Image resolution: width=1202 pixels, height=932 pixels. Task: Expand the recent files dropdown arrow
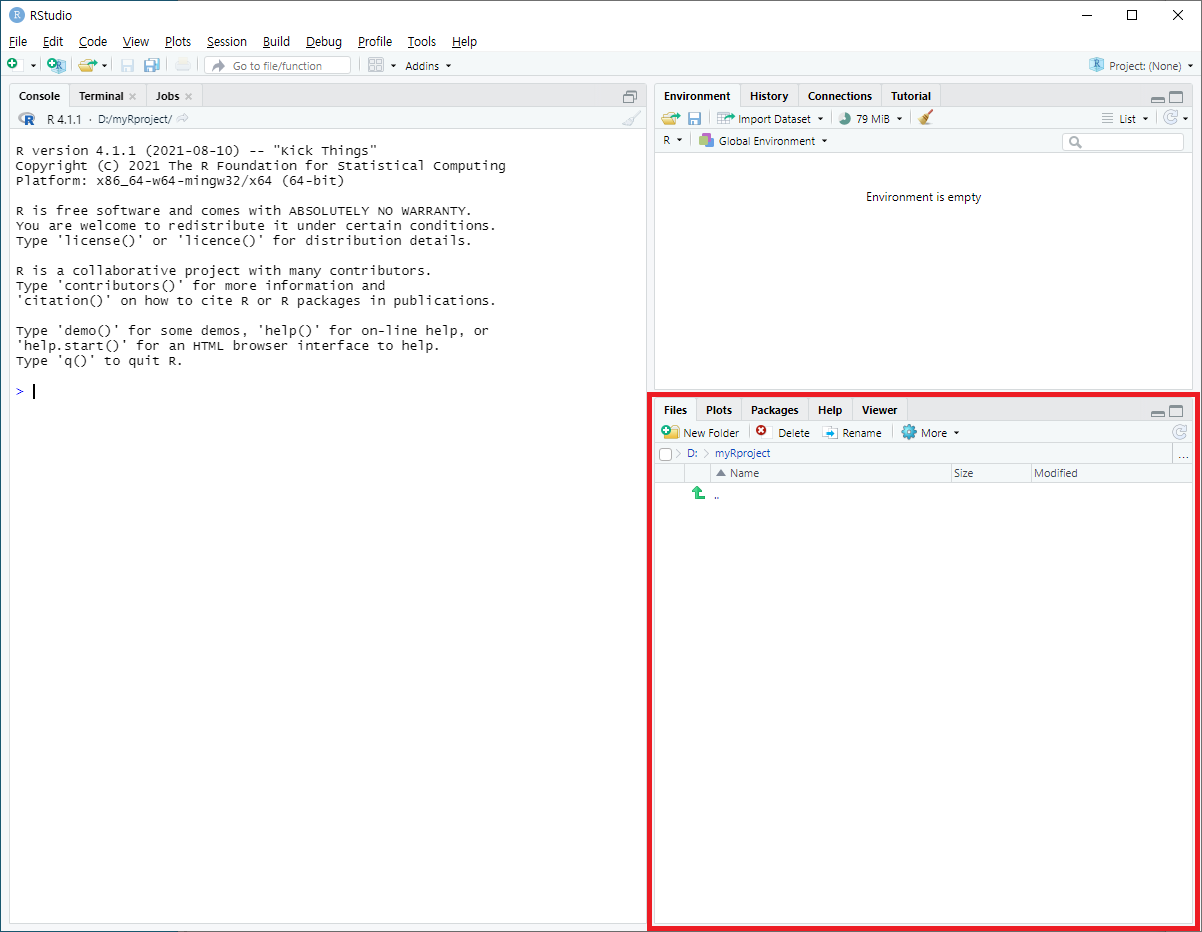[105, 66]
